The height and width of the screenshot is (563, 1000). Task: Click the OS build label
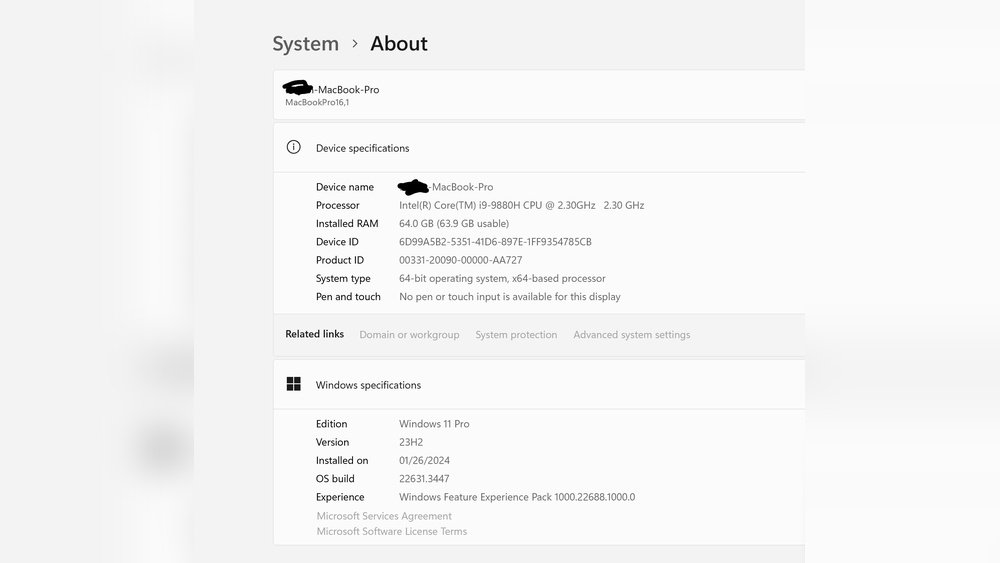click(x=335, y=479)
